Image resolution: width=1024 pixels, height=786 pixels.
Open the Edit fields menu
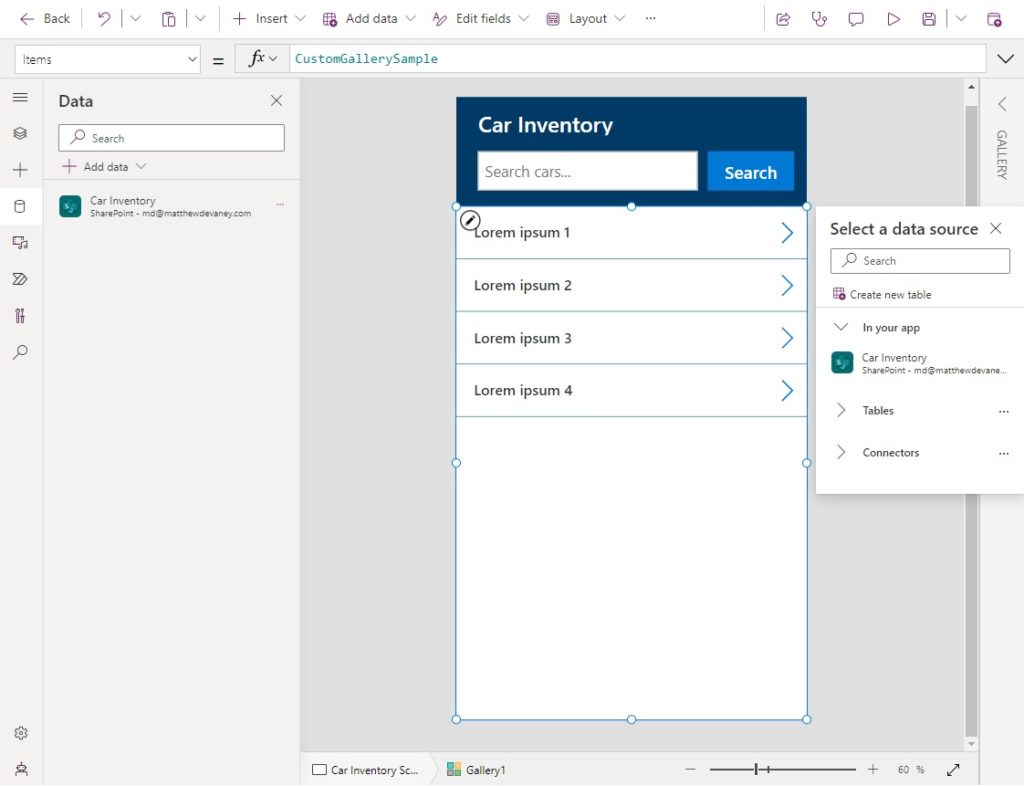(480, 19)
